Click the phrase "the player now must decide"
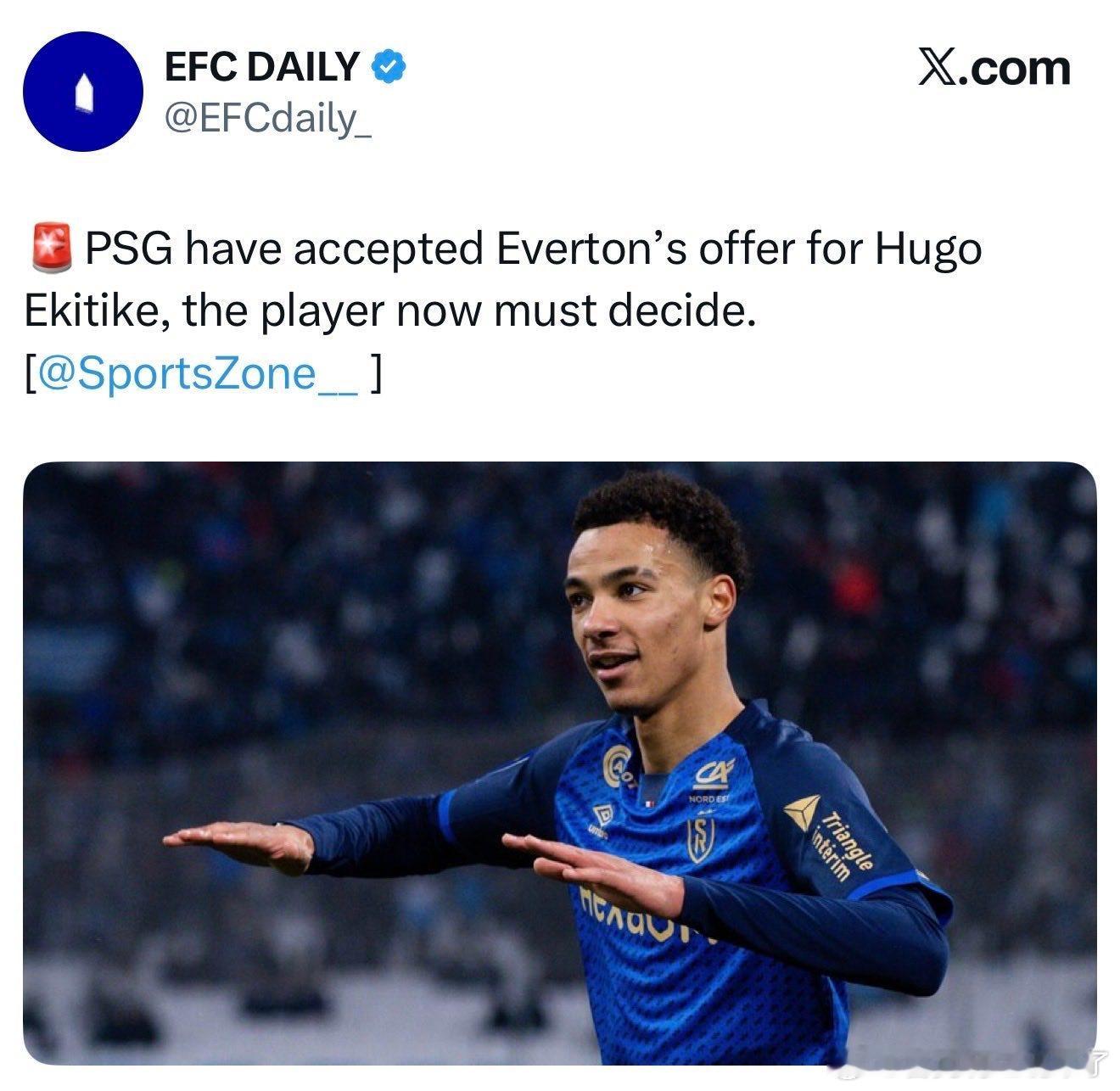The image size is (1120, 1091). [468, 311]
